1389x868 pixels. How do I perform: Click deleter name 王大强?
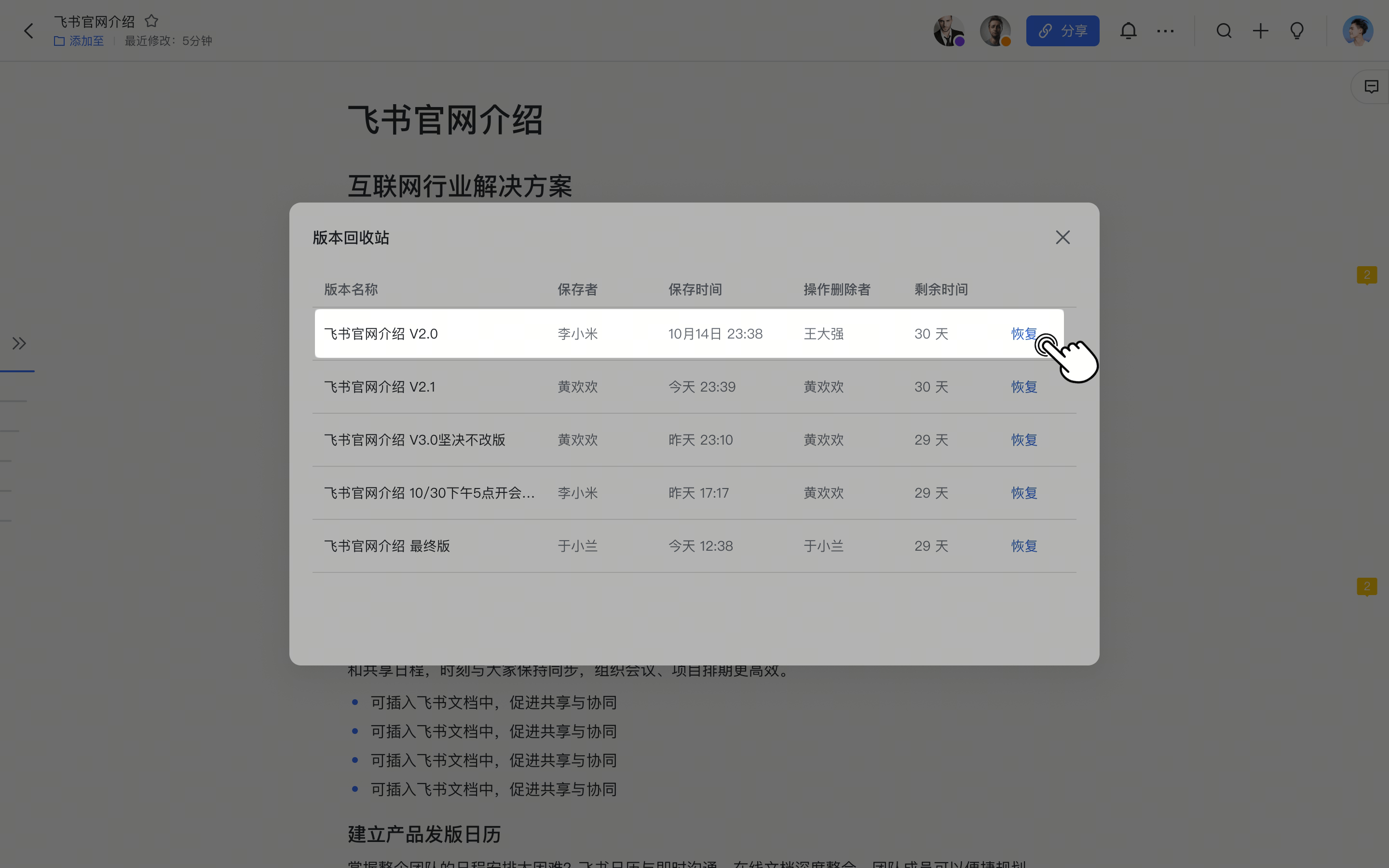point(823,334)
